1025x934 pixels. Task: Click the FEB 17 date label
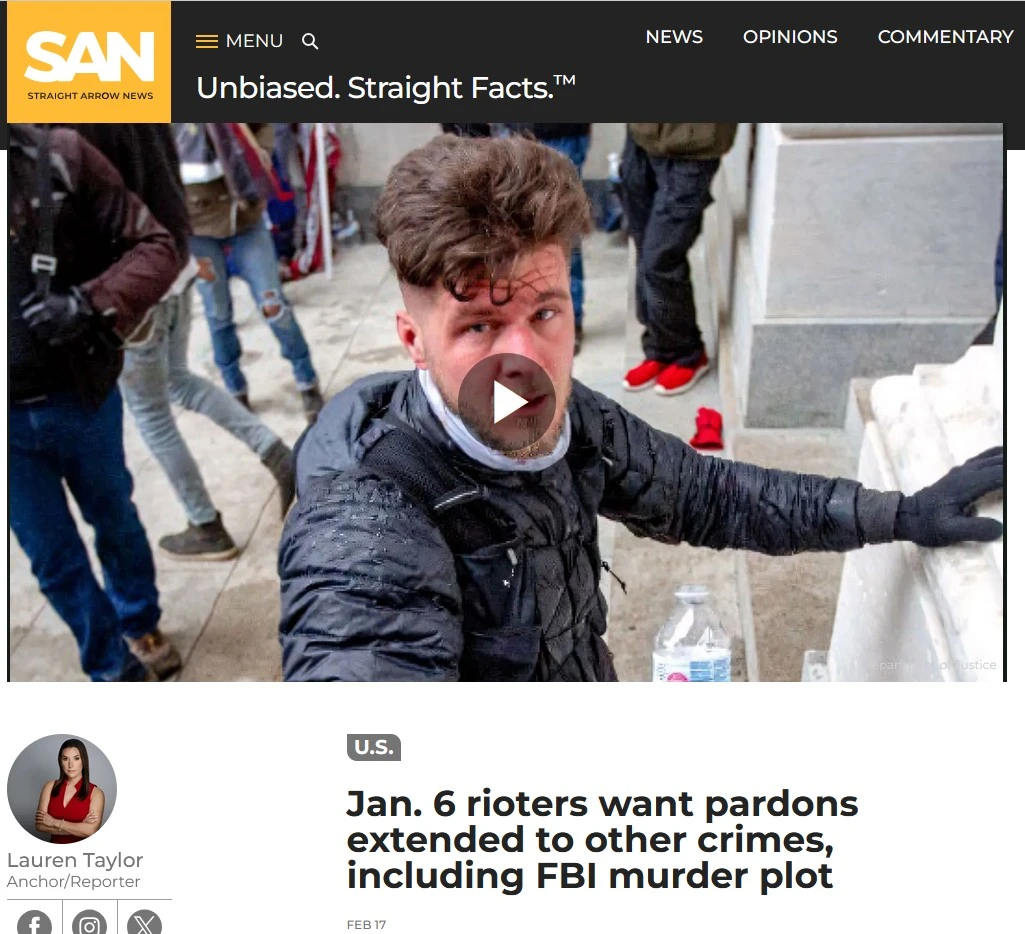366,925
